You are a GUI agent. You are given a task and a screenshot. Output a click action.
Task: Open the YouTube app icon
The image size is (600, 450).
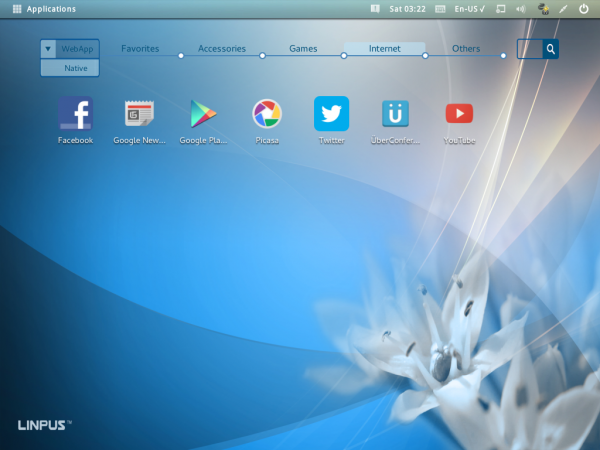(459, 114)
